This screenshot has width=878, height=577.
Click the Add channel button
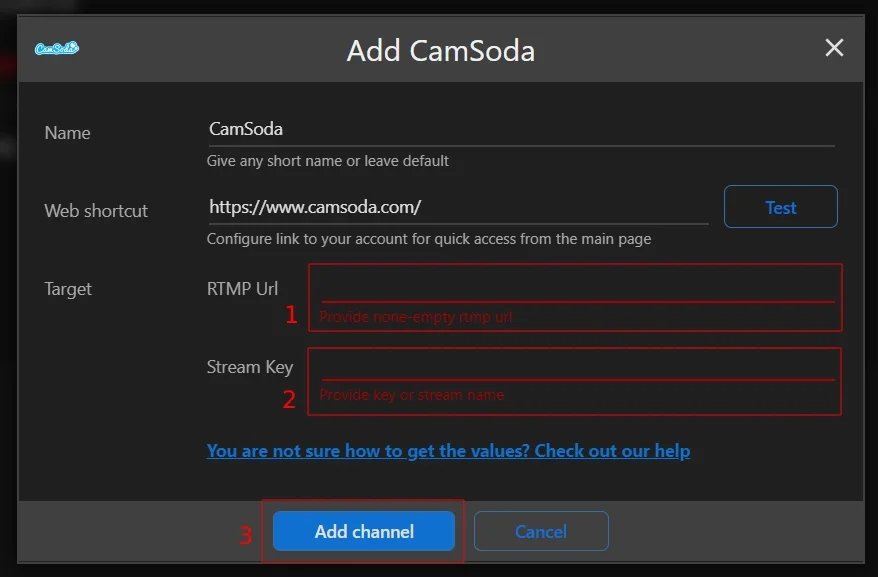click(x=363, y=531)
